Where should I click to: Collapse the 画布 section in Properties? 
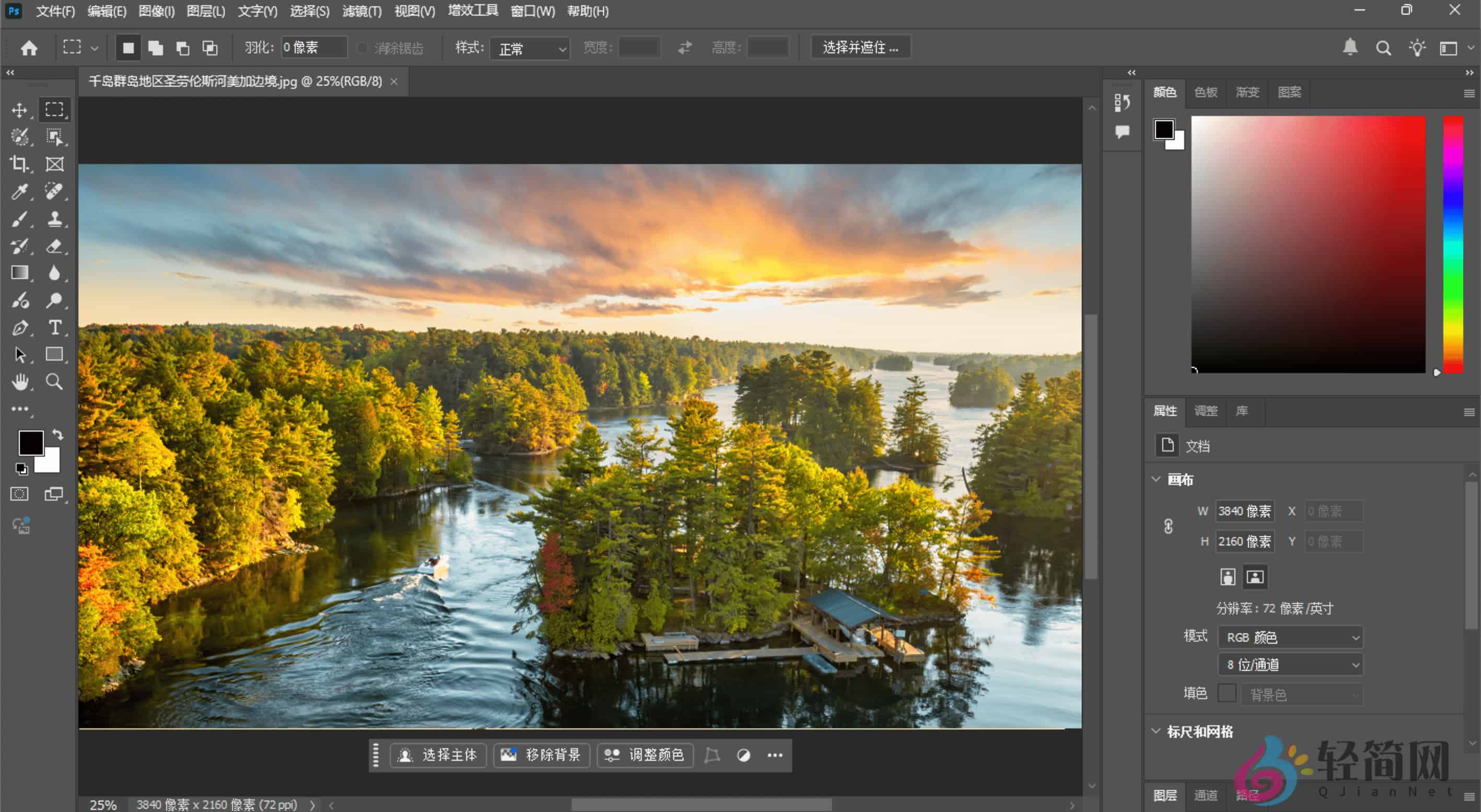(x=1157, y=479)
